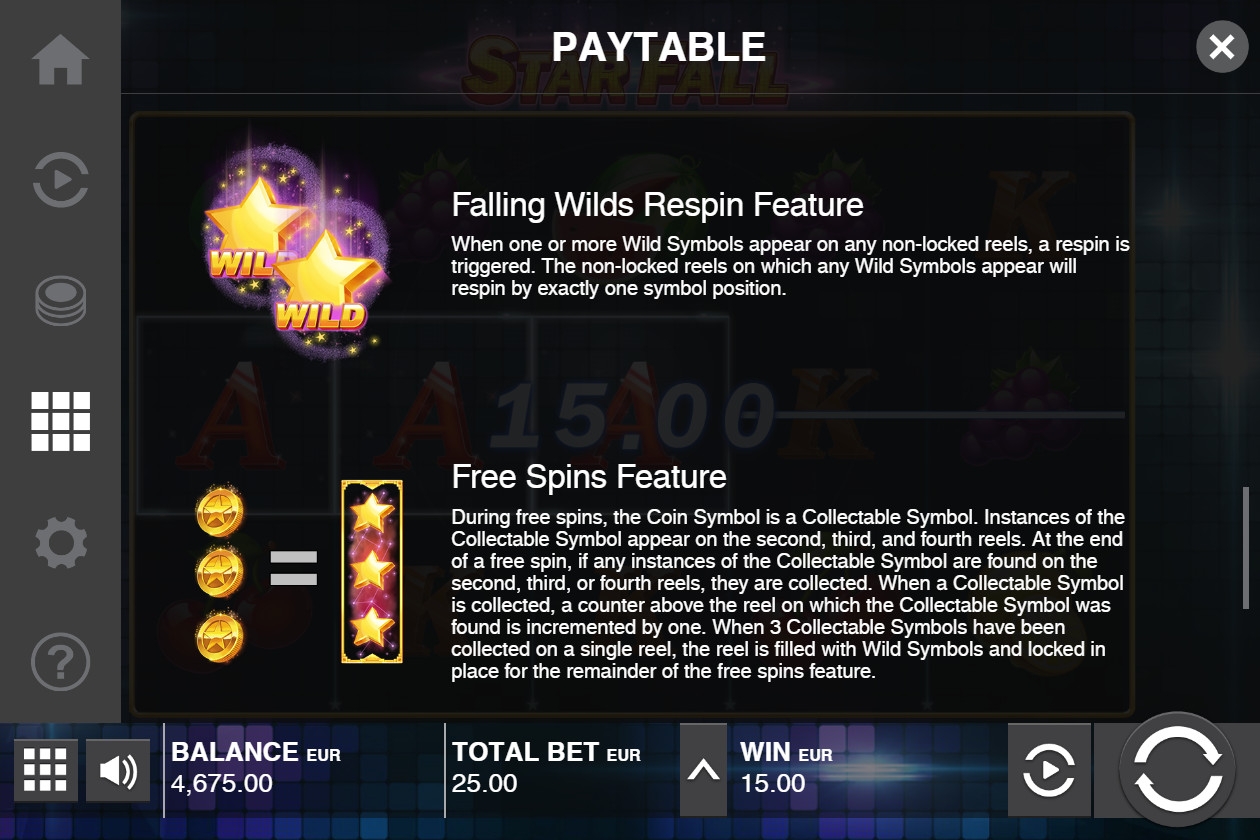
Task: Click the paytable vertical scrollbar thumb
Action: (x=1245, y=547)
